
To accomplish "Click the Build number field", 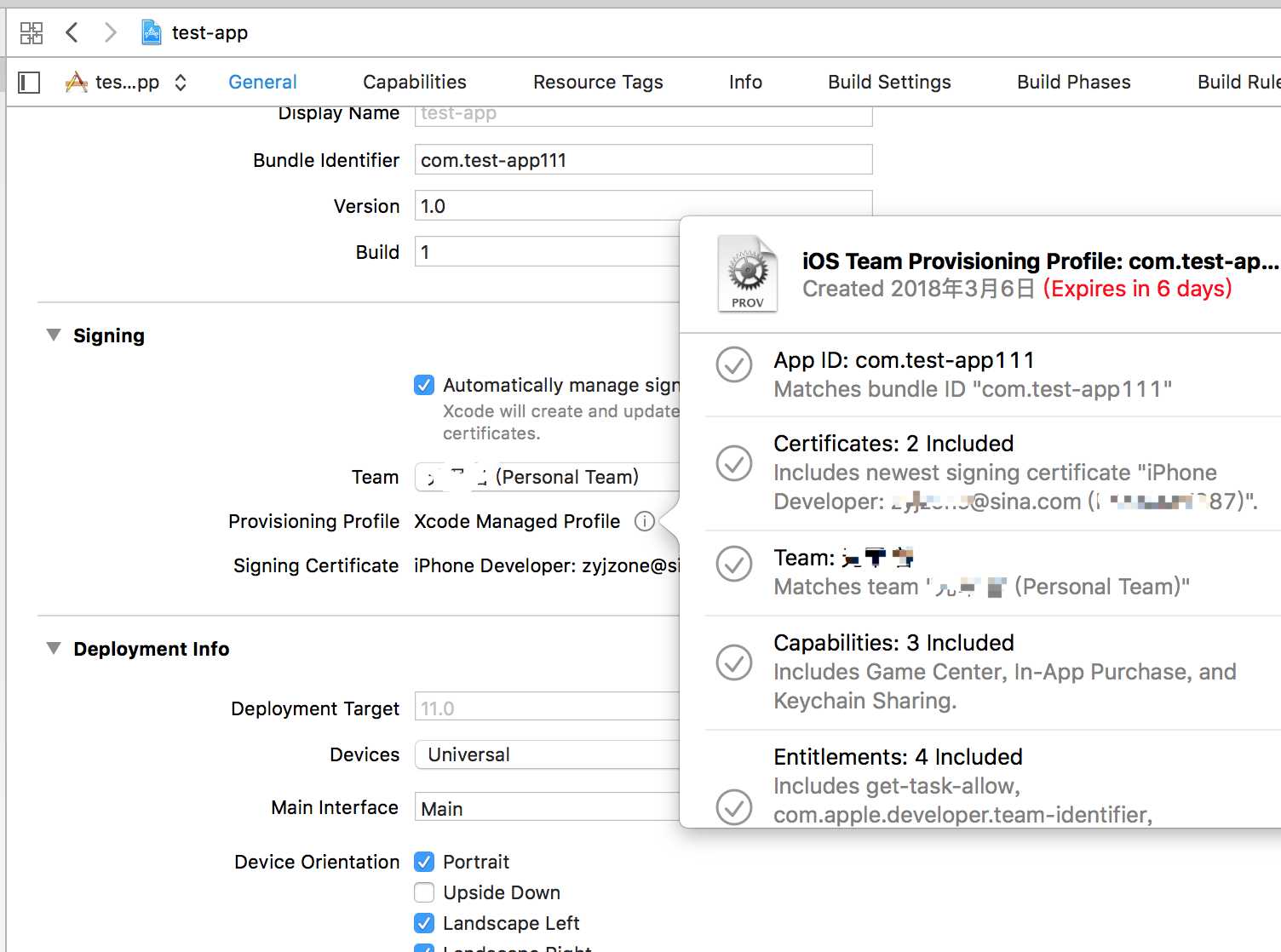I will [x=547, y=252].
